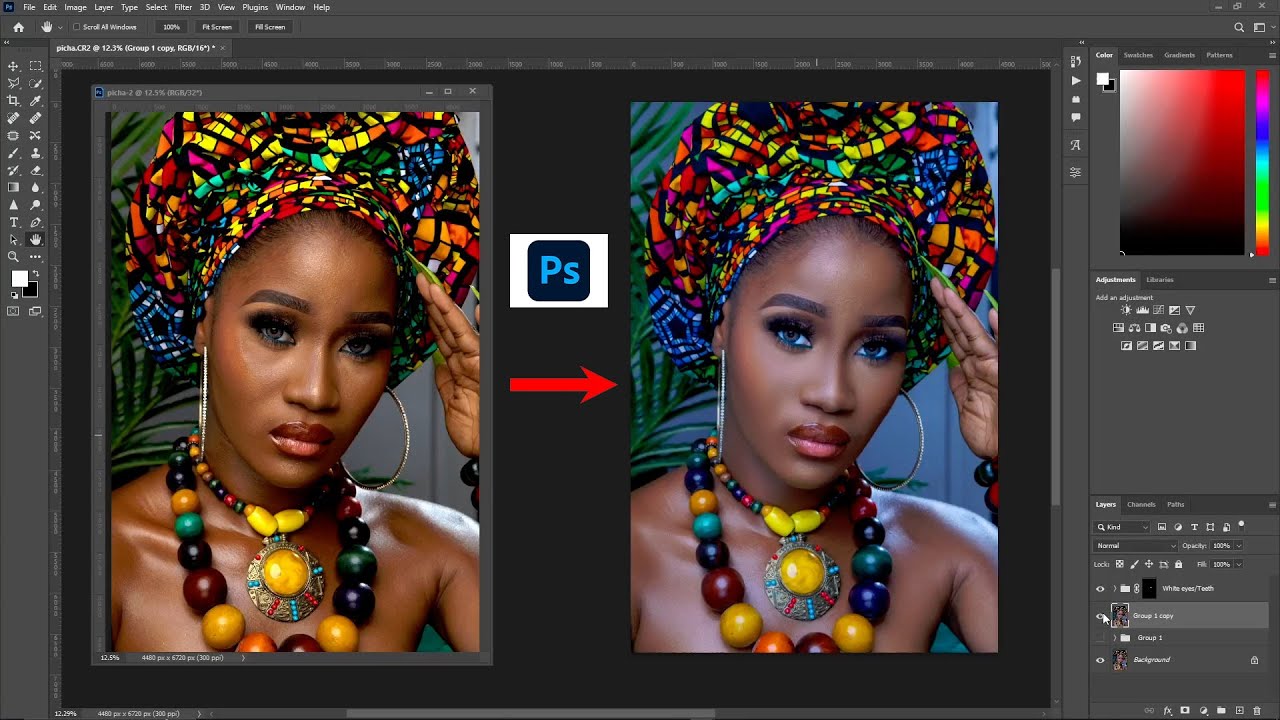
Task: Open the Search icon in options bar
Action: 1239,27
